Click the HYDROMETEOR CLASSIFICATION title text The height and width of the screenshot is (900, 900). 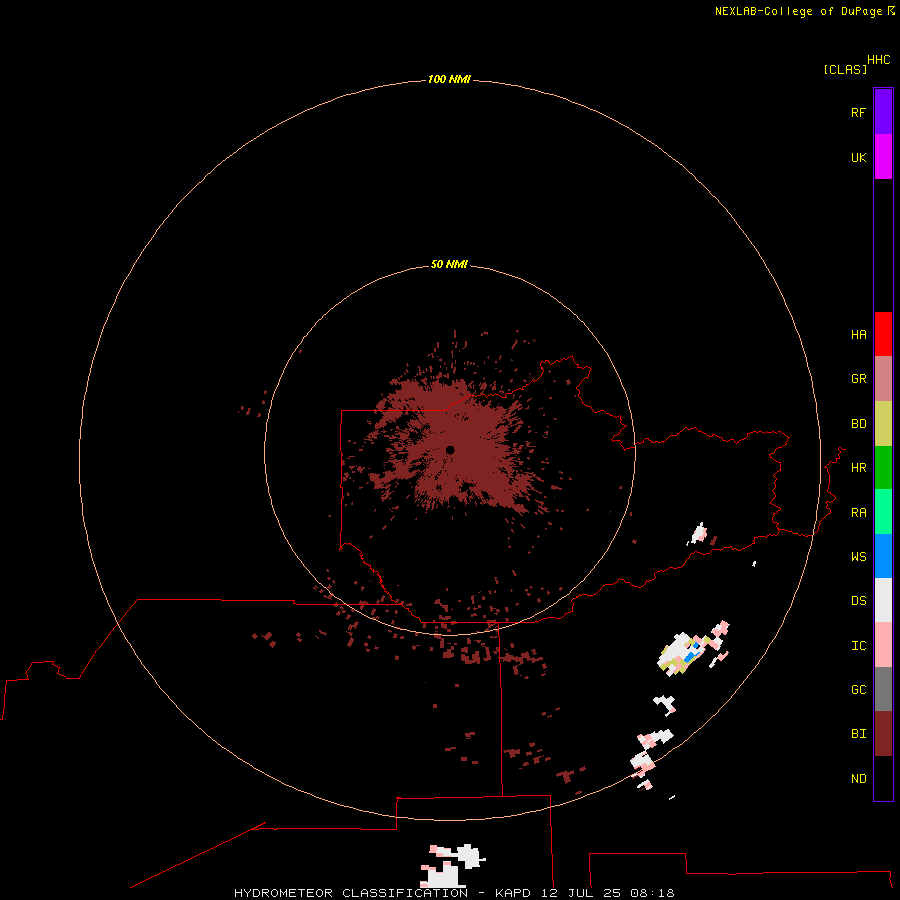click(351, 893)
